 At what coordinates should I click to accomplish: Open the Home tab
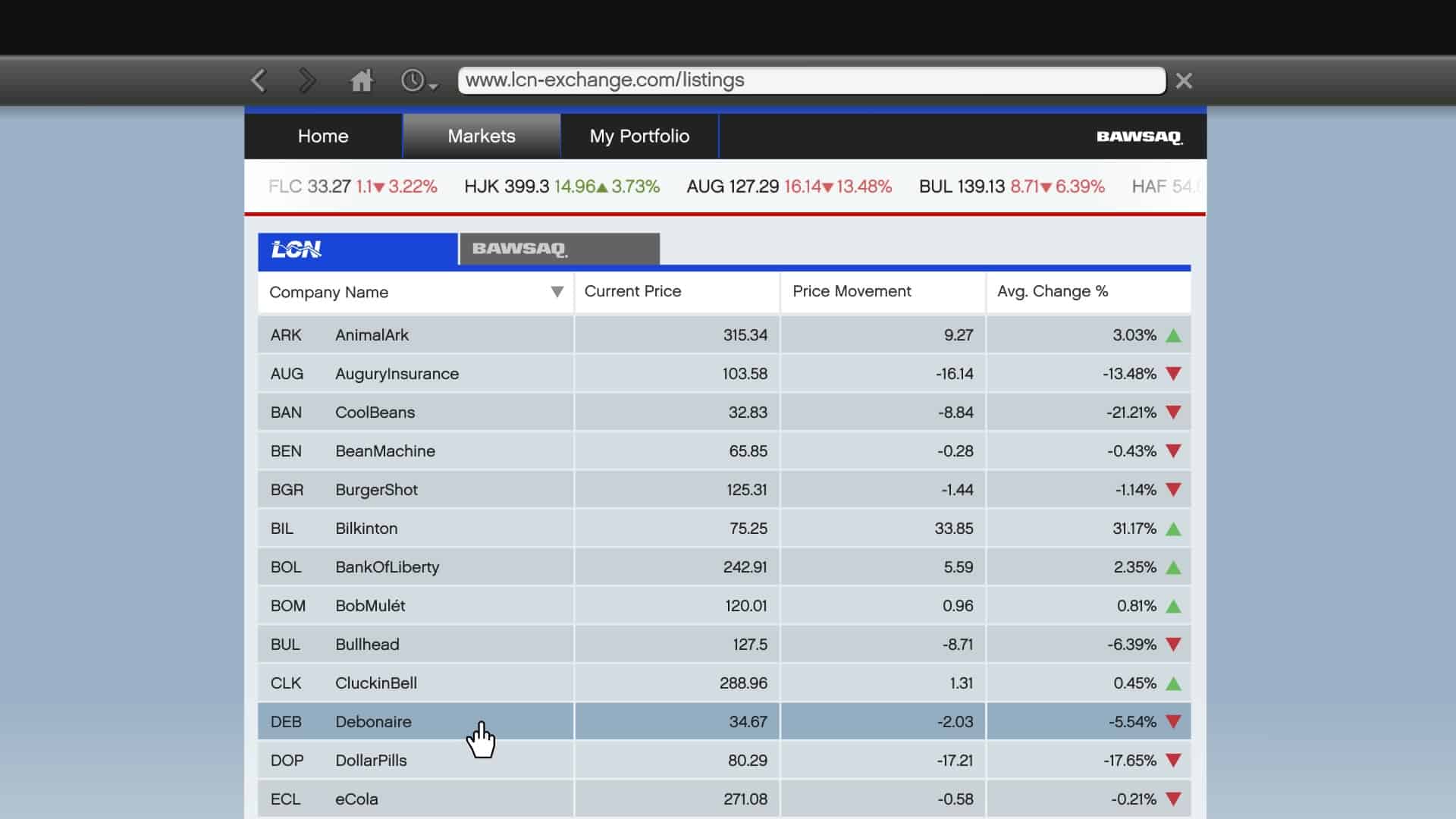(x=323, y=136)
